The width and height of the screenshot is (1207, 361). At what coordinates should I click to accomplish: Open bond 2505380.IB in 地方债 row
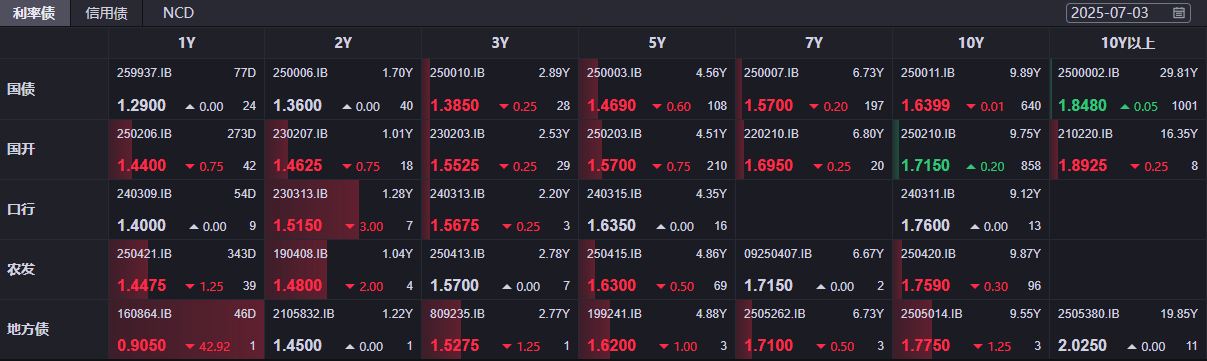pyautogui.click(x=1087, y=313)
